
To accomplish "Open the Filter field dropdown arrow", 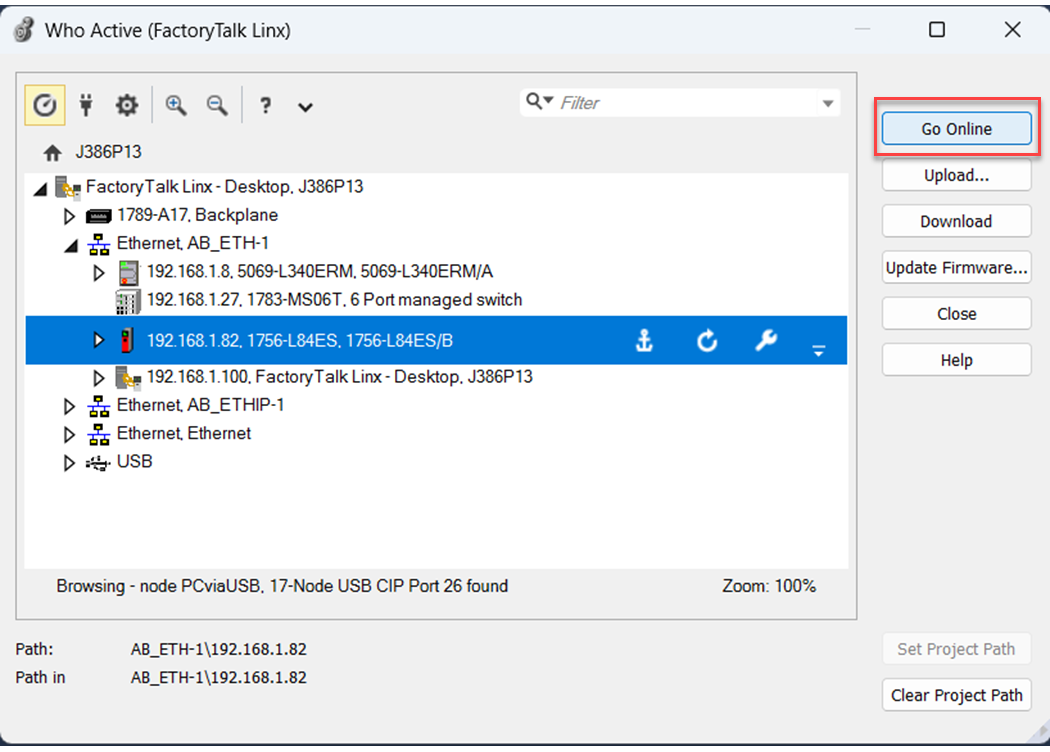I will (827, 102).
